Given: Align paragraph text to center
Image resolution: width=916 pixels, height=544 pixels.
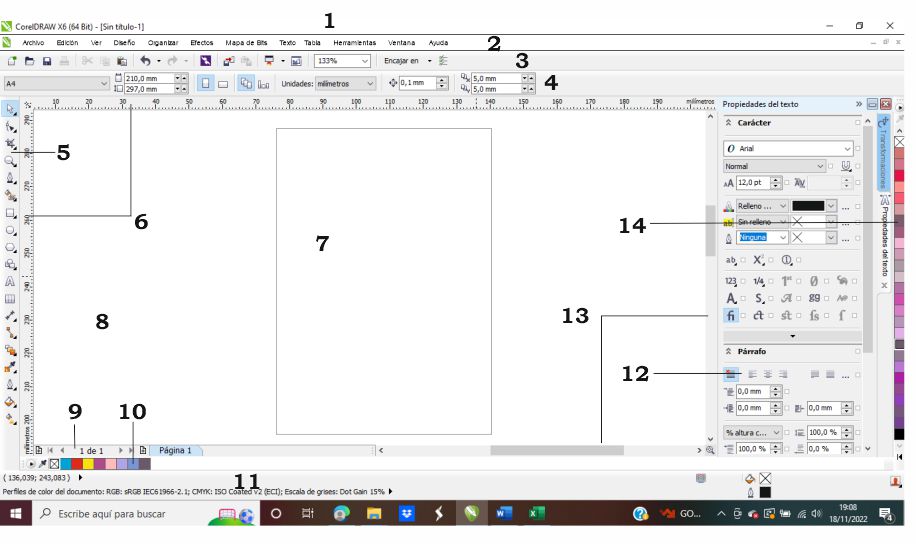Looking at the screenshot, I should pyautogui.click(x=768, y=375).
